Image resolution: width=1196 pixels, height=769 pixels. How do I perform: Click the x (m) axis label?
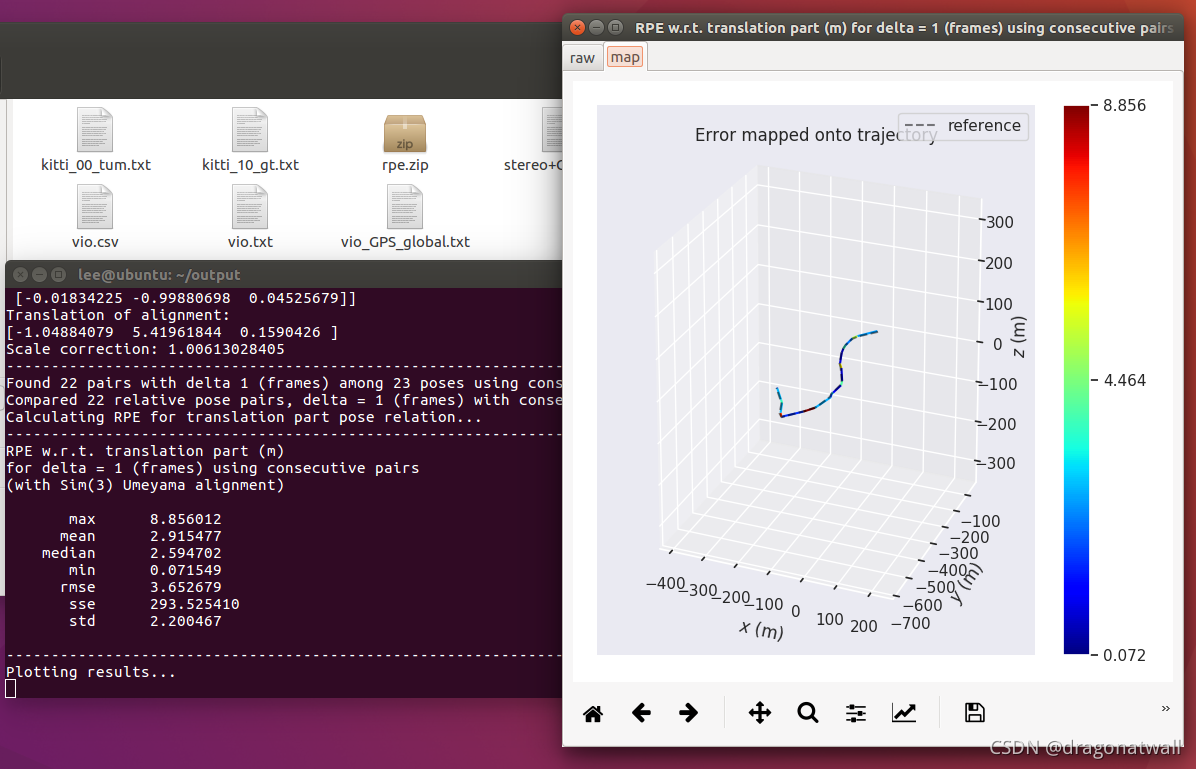[761, 630]
